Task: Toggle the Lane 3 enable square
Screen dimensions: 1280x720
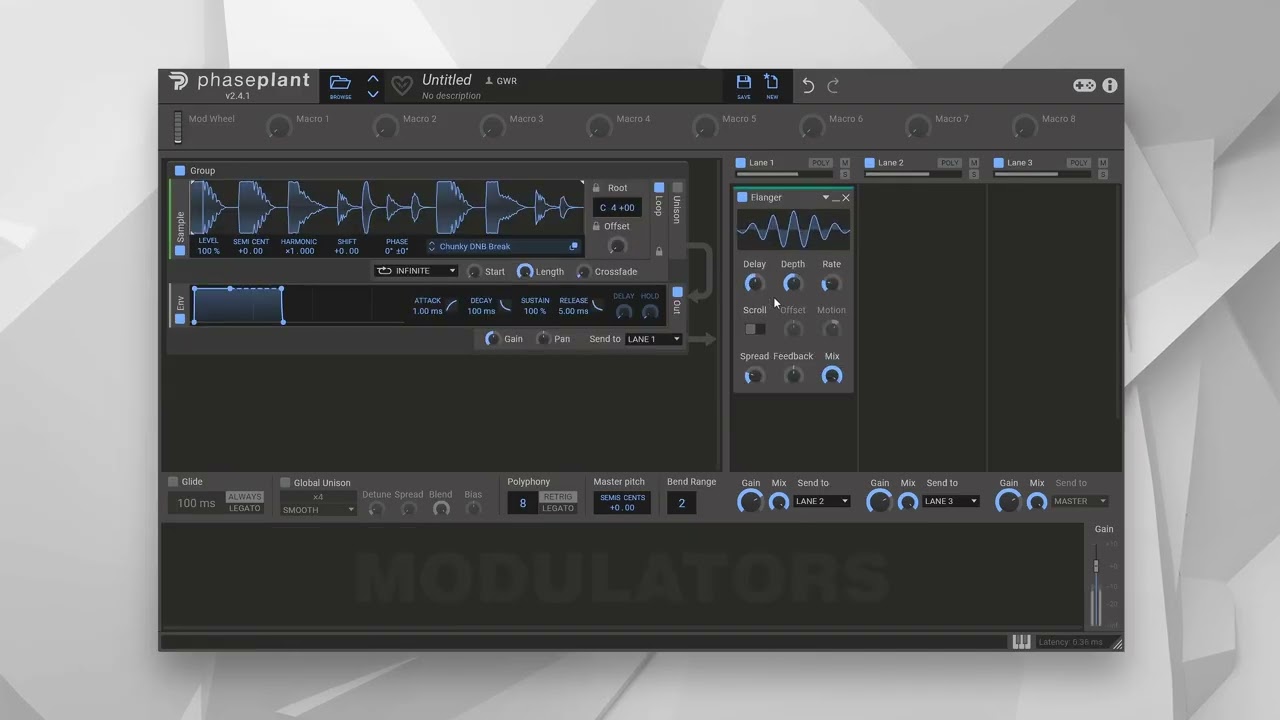Action: click(x=998, y=163)
